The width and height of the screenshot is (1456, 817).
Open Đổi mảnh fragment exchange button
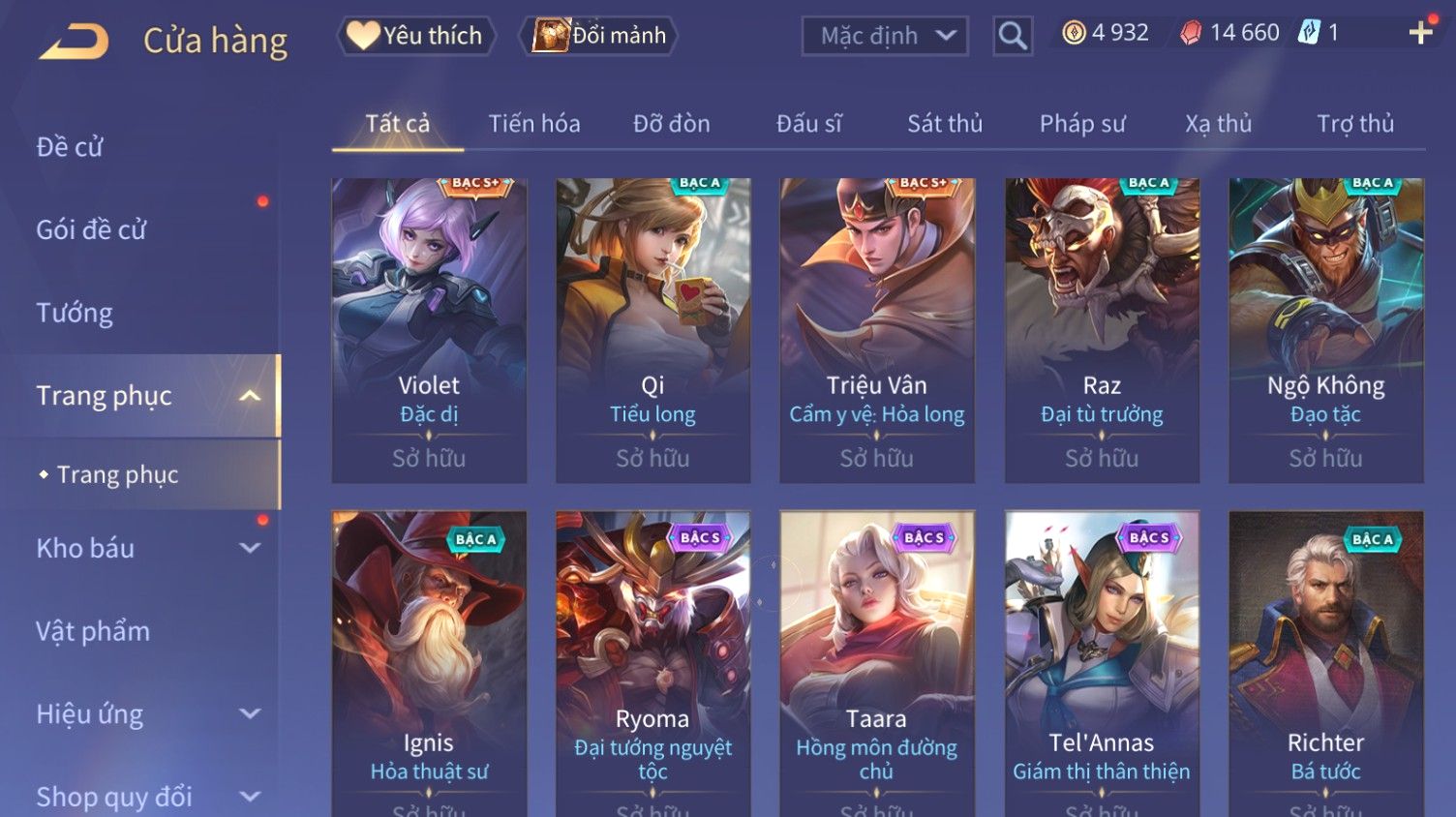[599, 36]
